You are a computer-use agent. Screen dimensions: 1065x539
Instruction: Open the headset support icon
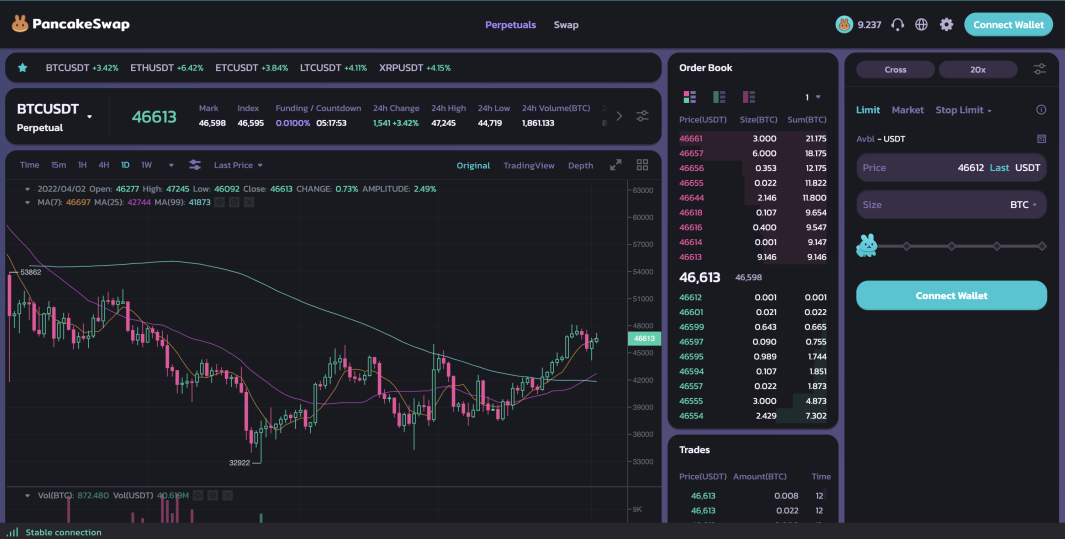[x=897, y=24]
